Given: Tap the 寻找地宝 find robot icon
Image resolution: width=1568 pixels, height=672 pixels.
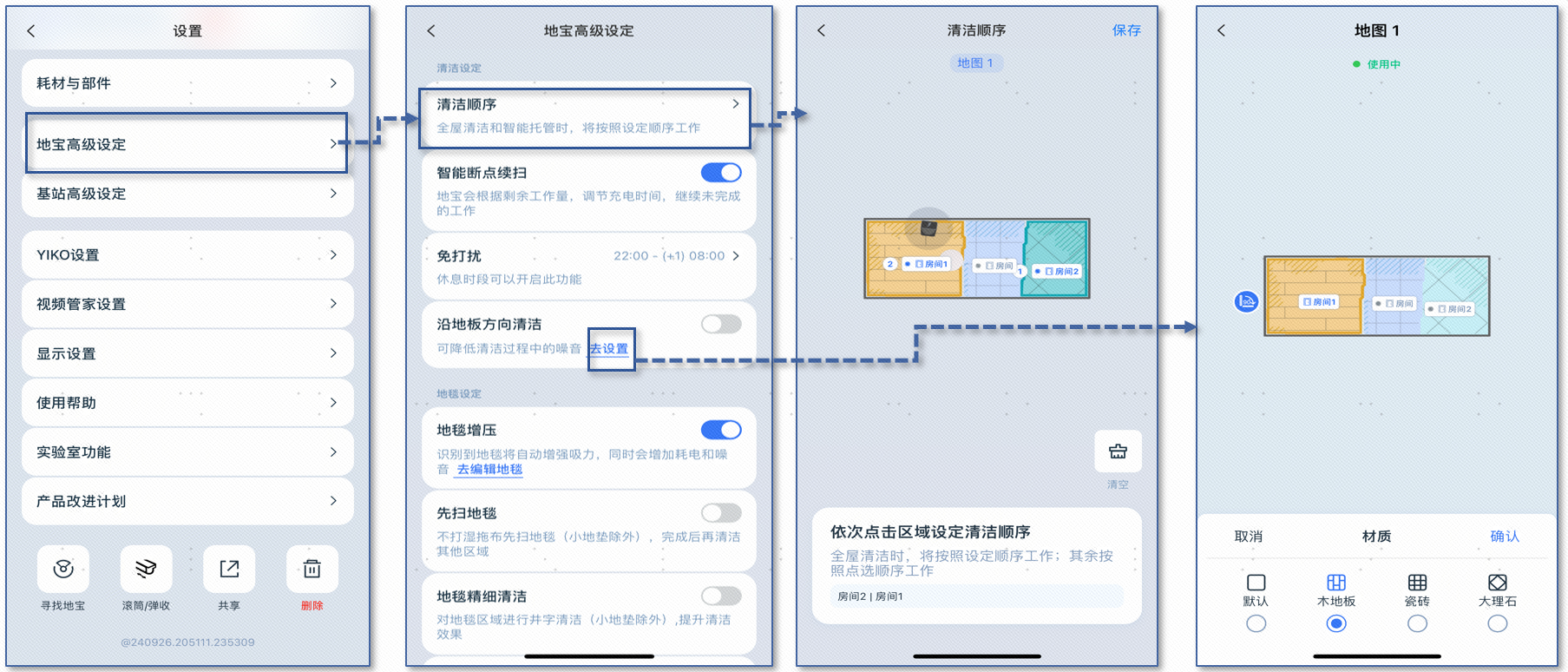Looking at the screenshot, I should [62, 569].
